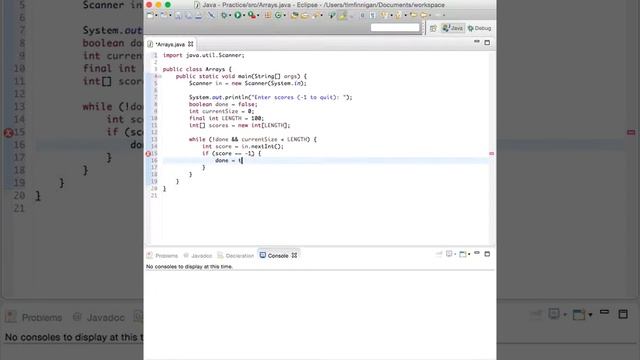Click the 'boolean done = false;' line

[x=223, y=104]
